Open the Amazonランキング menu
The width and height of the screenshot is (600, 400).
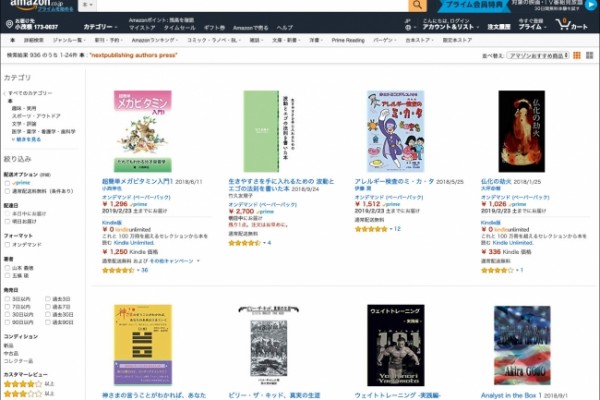pyautogui.click(x=155, y=40)
